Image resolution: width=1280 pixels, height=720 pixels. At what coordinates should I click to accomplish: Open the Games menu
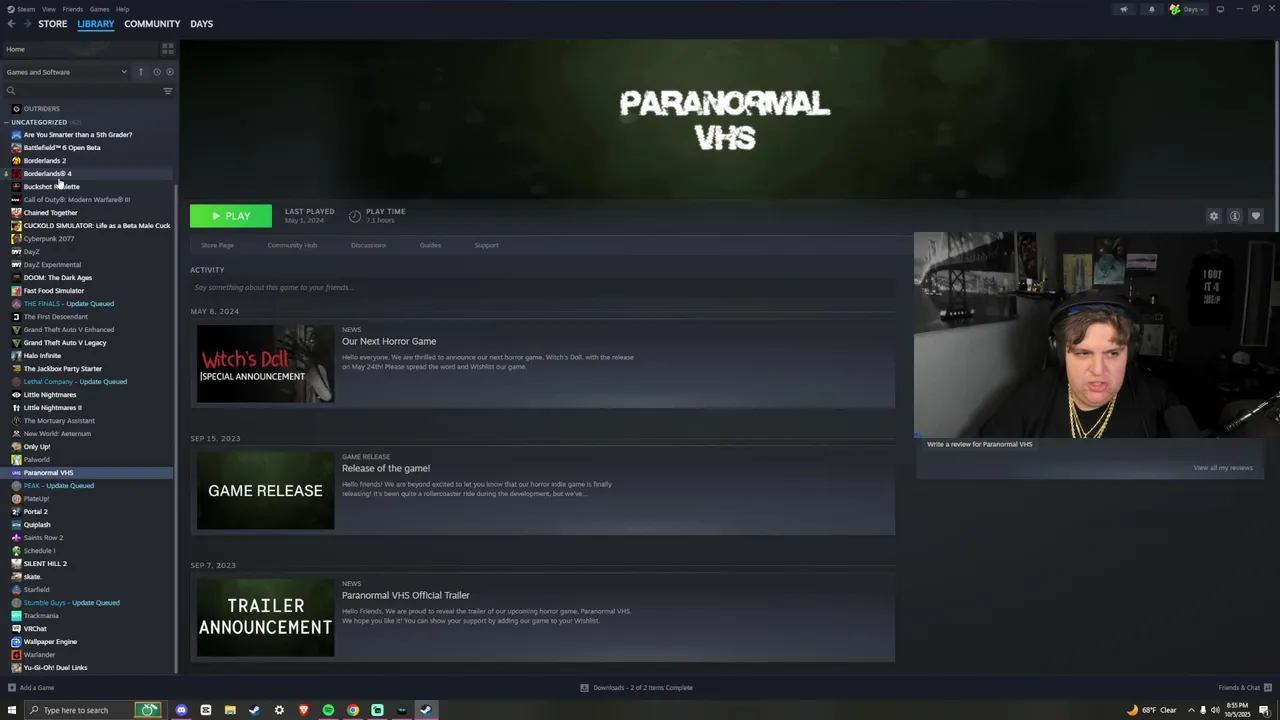coord(99,9)
